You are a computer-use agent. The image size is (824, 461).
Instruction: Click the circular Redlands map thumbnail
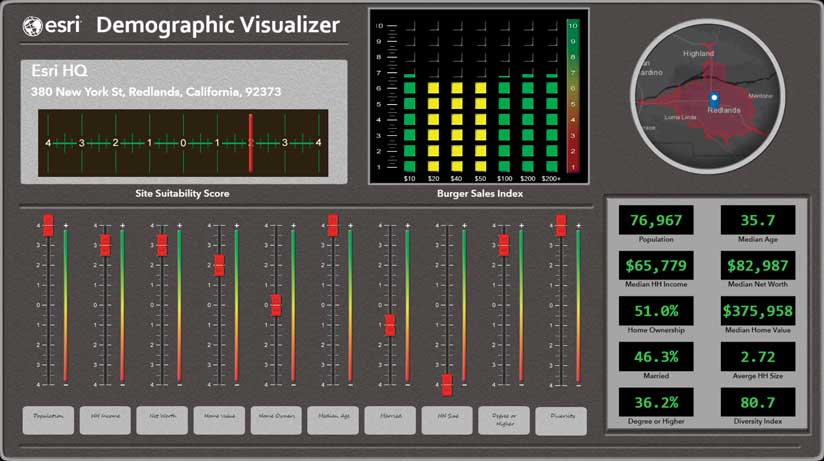pos(708,97)
